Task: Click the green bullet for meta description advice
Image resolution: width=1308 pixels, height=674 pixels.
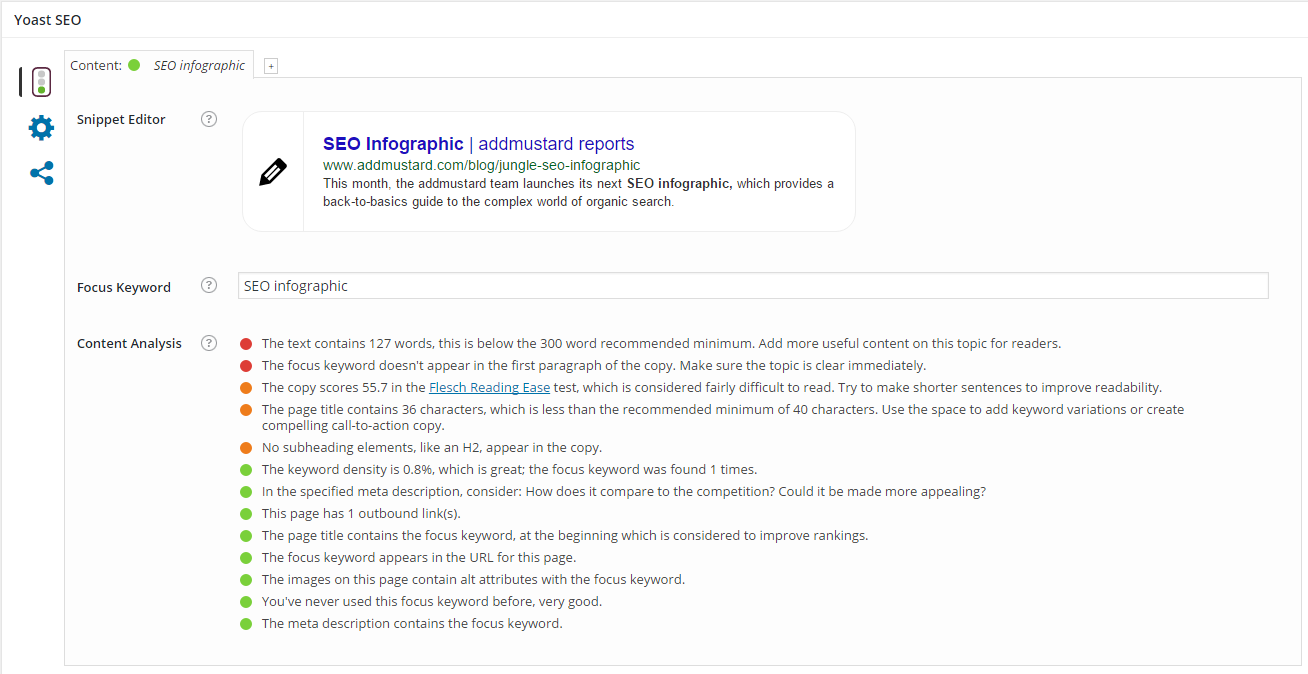Action: tap(246, 492)
